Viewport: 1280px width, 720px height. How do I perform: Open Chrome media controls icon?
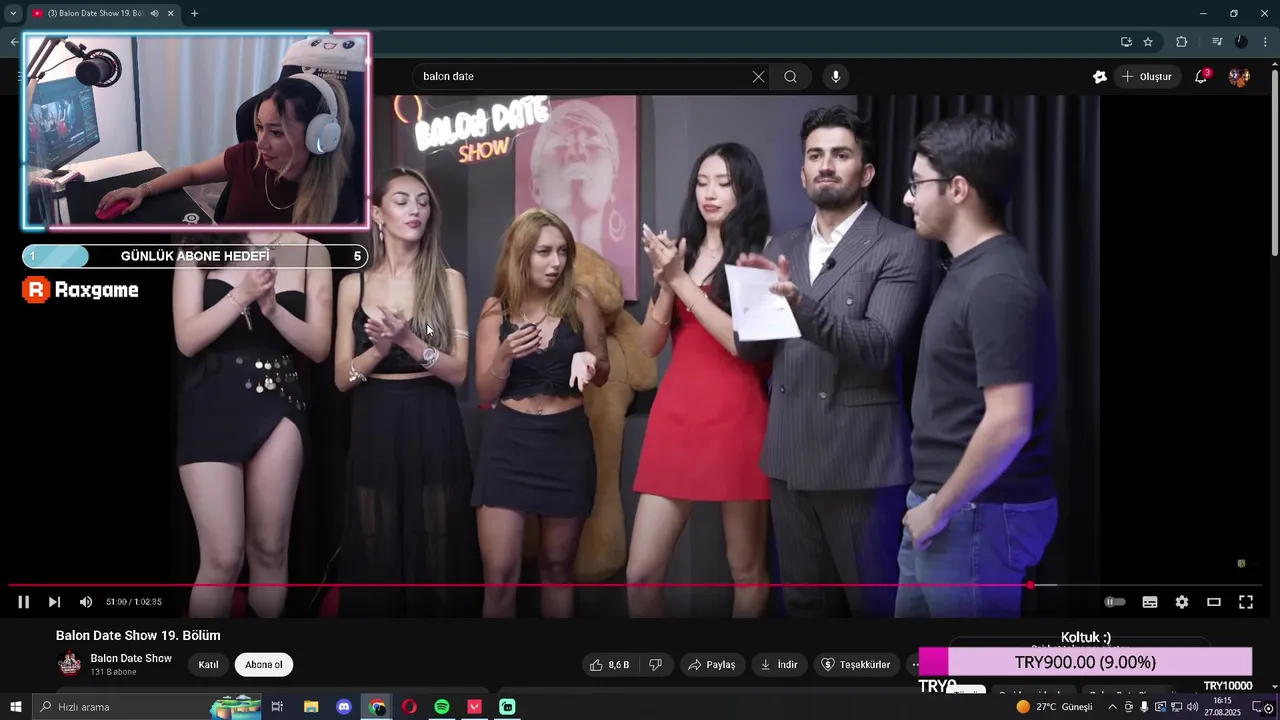(1217, 42)
